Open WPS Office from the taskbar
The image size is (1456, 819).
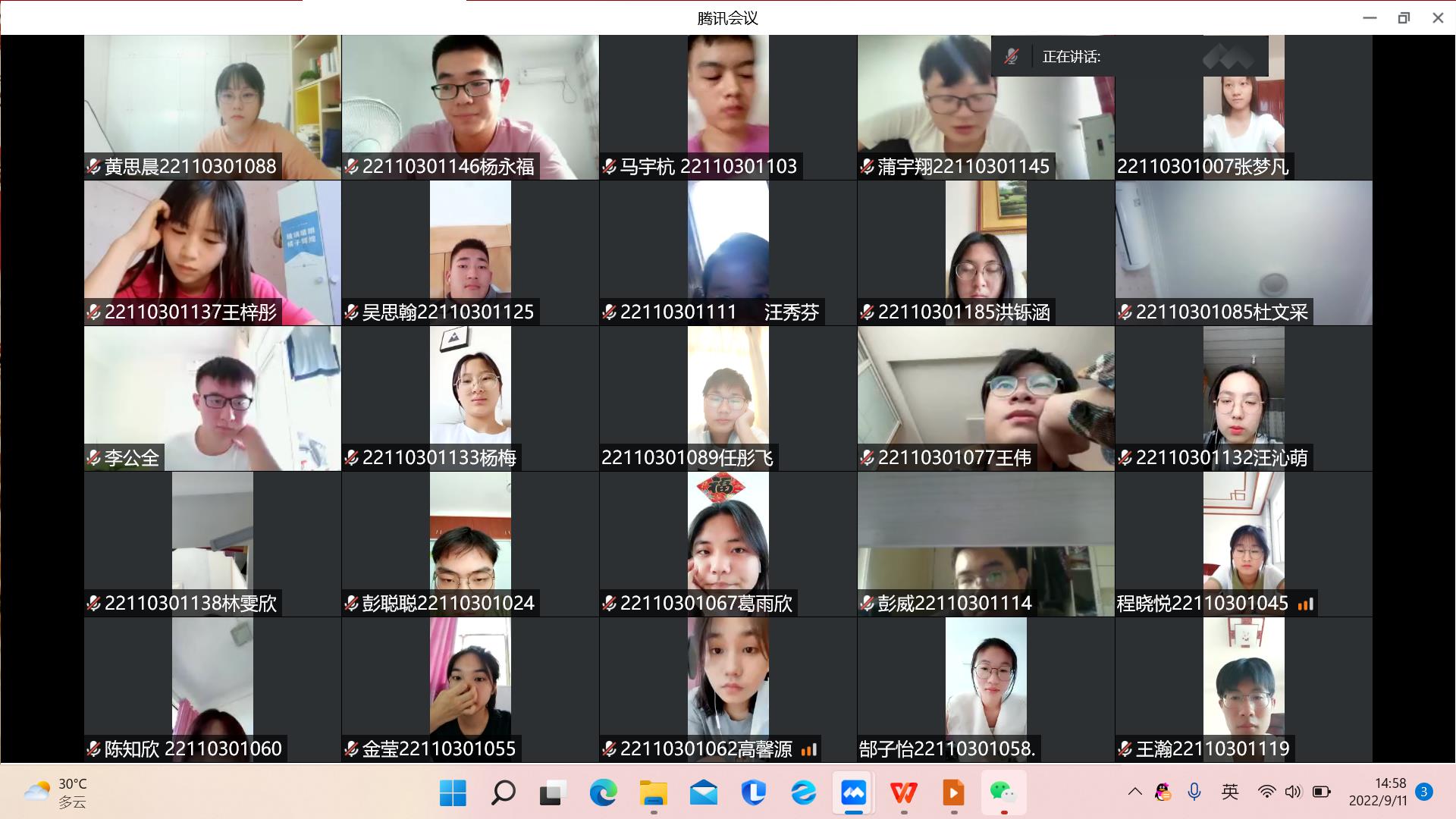coord(903,793)
